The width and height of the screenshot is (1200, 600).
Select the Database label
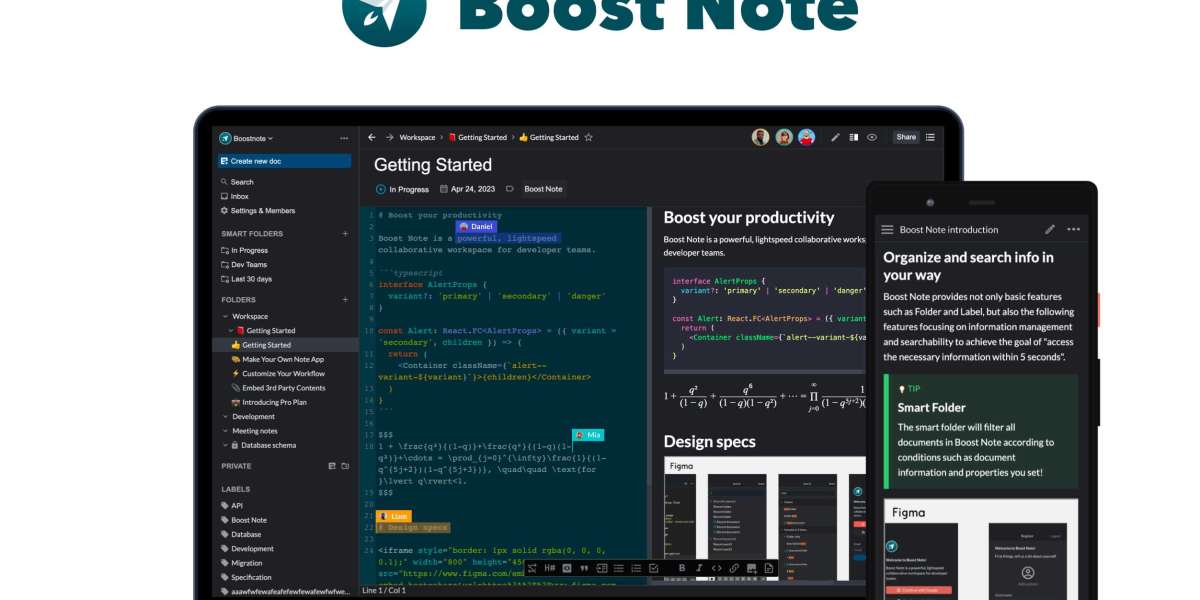coord(240,534)
